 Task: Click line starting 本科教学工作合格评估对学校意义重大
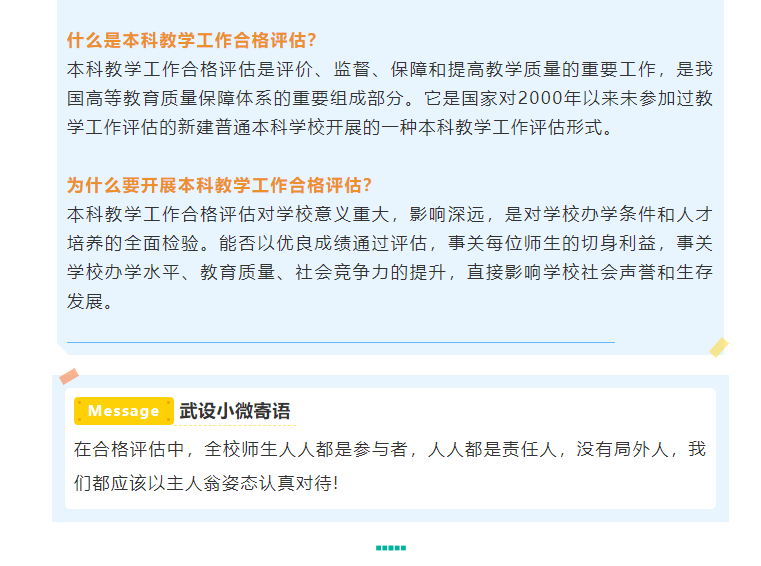tap(389, 214)
